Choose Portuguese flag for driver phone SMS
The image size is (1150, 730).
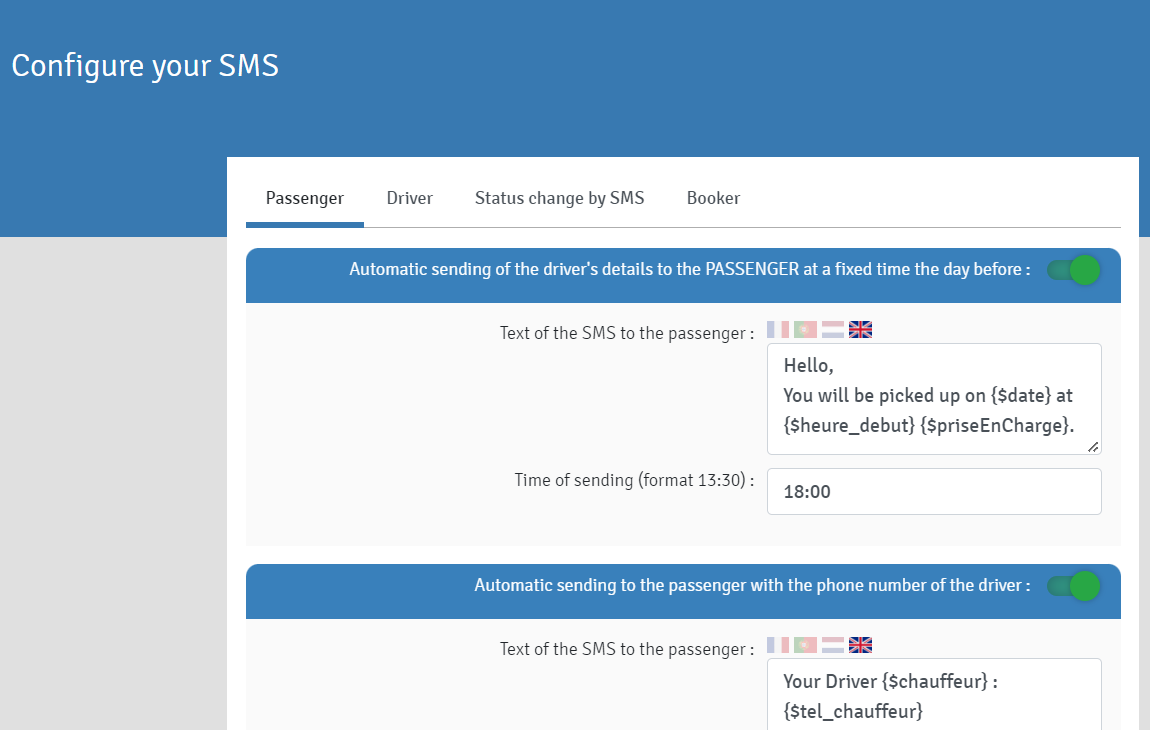point(805,645)
